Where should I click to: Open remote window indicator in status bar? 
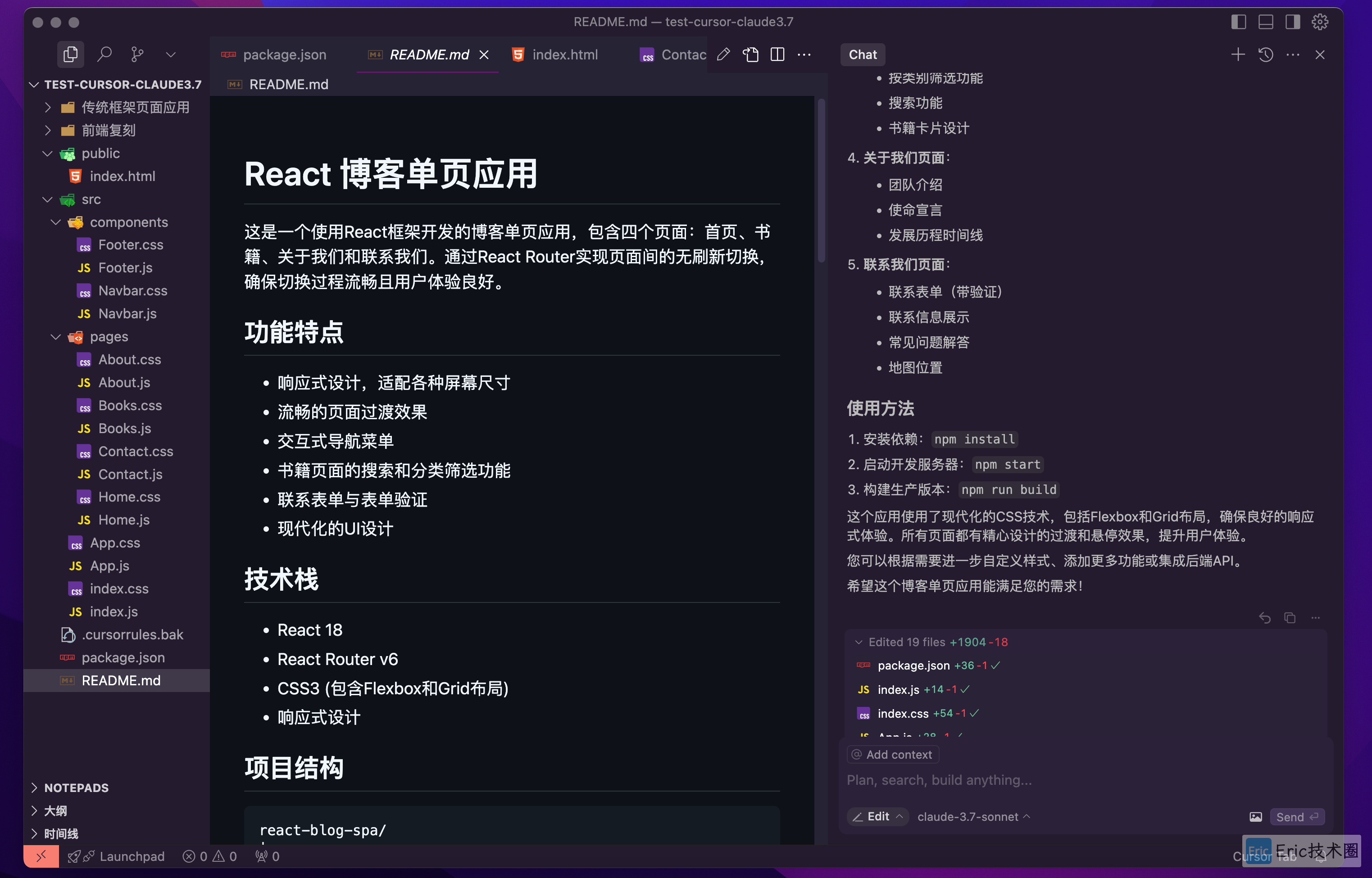41,856
